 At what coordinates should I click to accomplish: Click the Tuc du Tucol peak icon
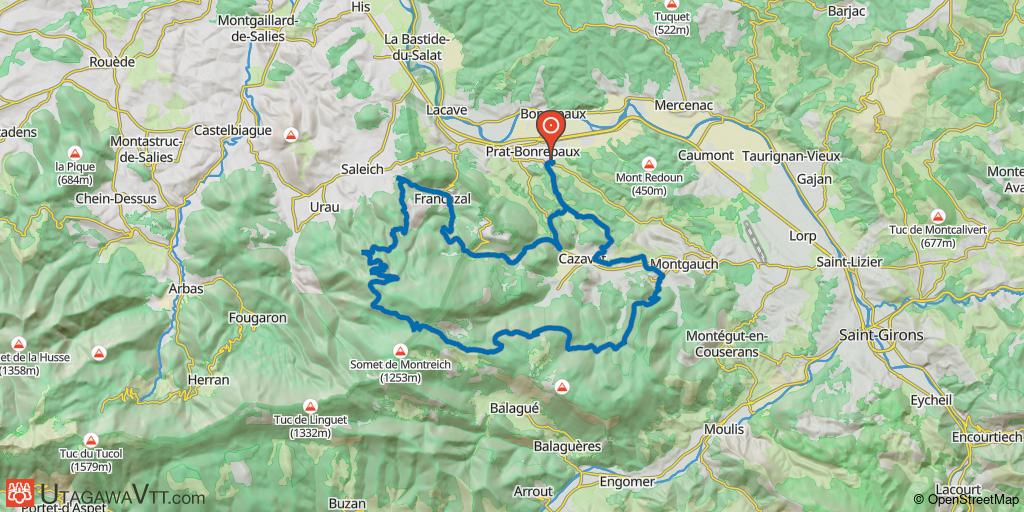point(91,440)
